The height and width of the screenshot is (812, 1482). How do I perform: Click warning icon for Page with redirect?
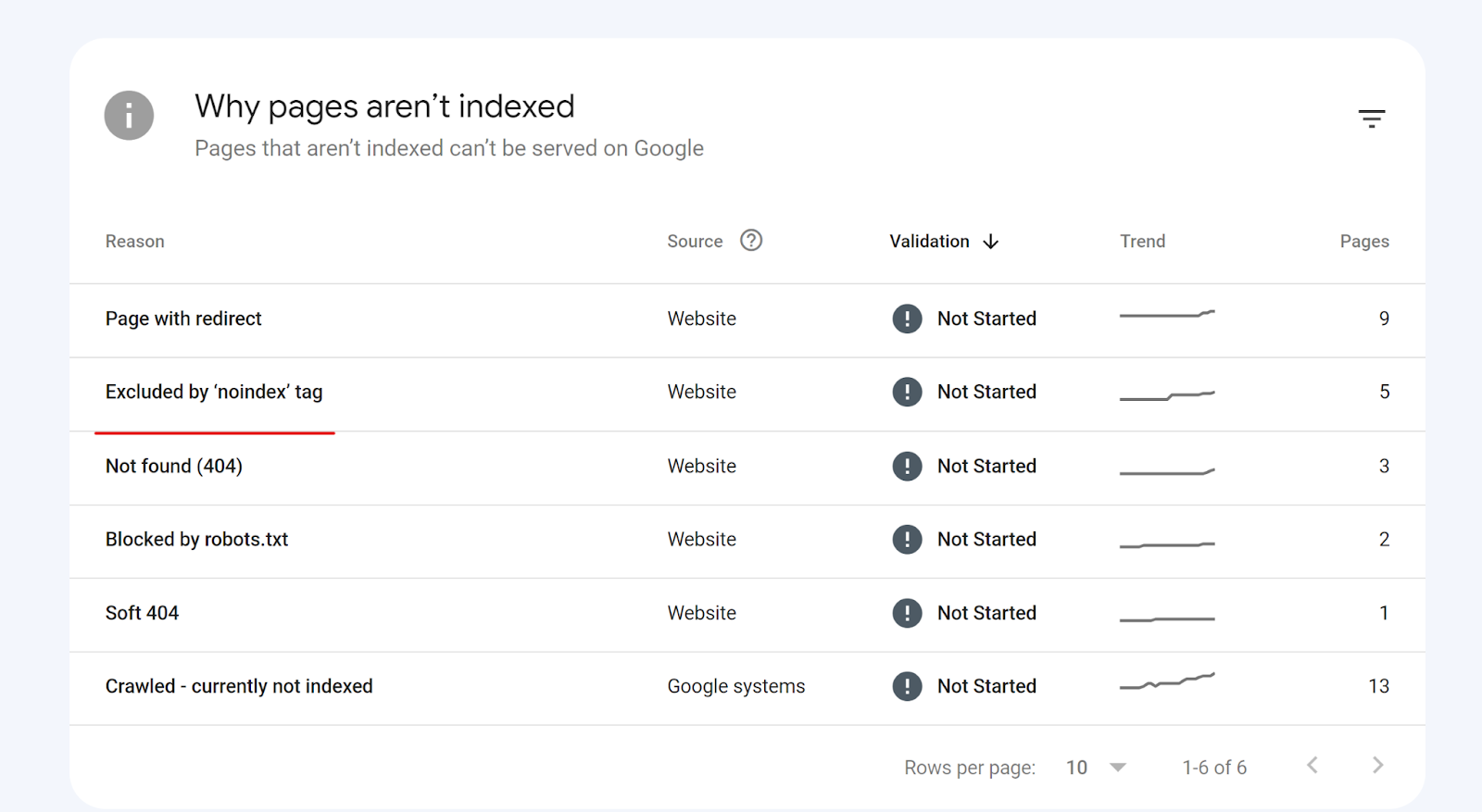coord(907,319)
